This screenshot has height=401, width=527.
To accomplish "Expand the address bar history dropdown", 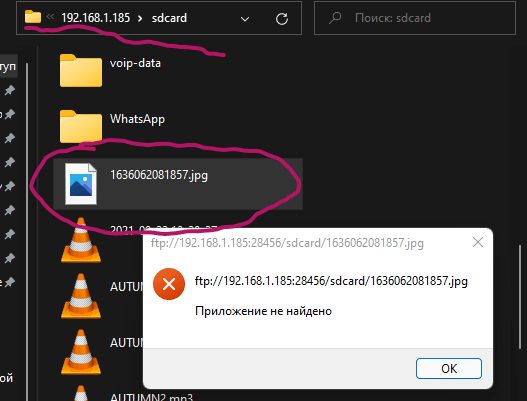I will point(245,19).
